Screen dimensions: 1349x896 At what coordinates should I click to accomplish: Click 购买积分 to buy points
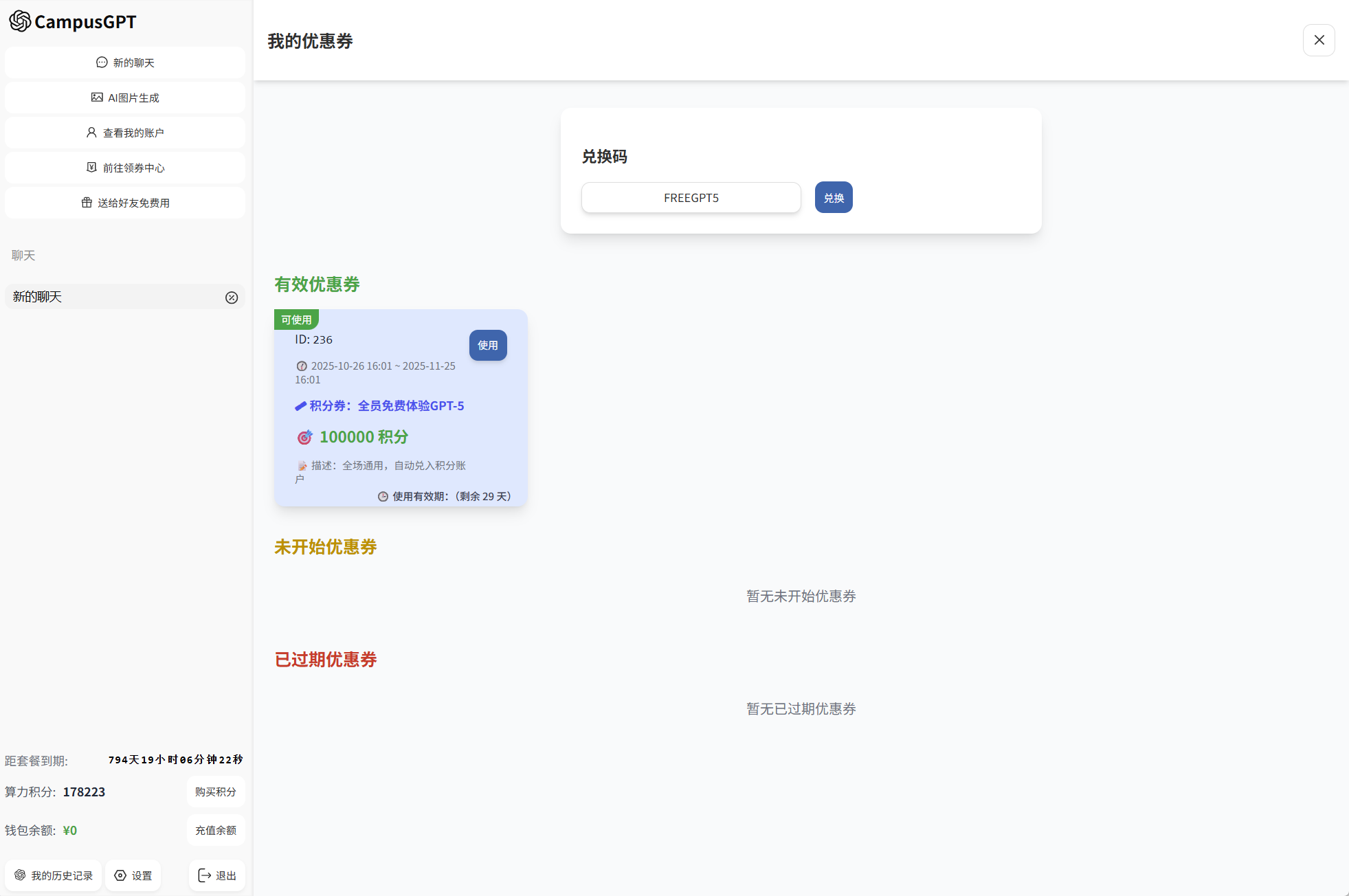pos(215,792)
